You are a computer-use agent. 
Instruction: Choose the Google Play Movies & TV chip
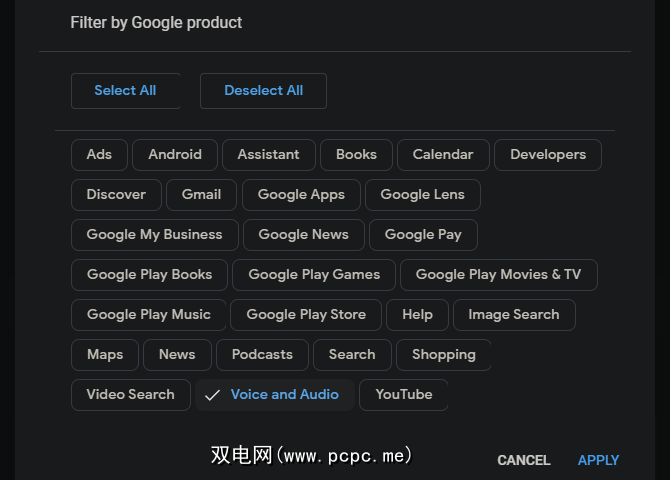[498, 275]
